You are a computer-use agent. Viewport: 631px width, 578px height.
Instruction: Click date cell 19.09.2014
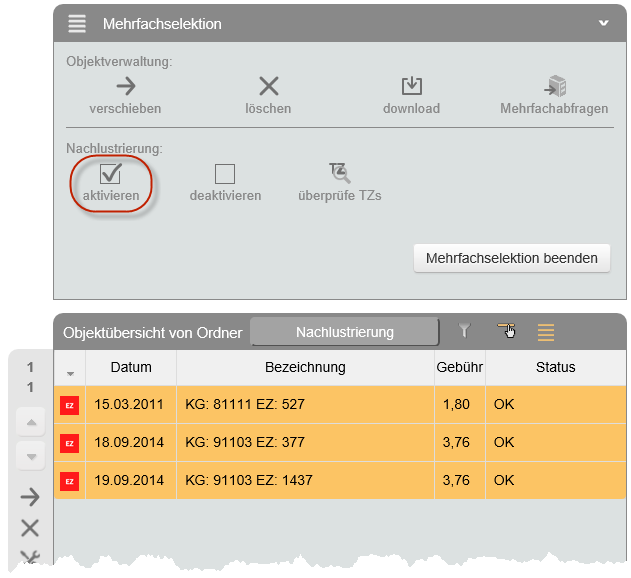pos(129,480)
